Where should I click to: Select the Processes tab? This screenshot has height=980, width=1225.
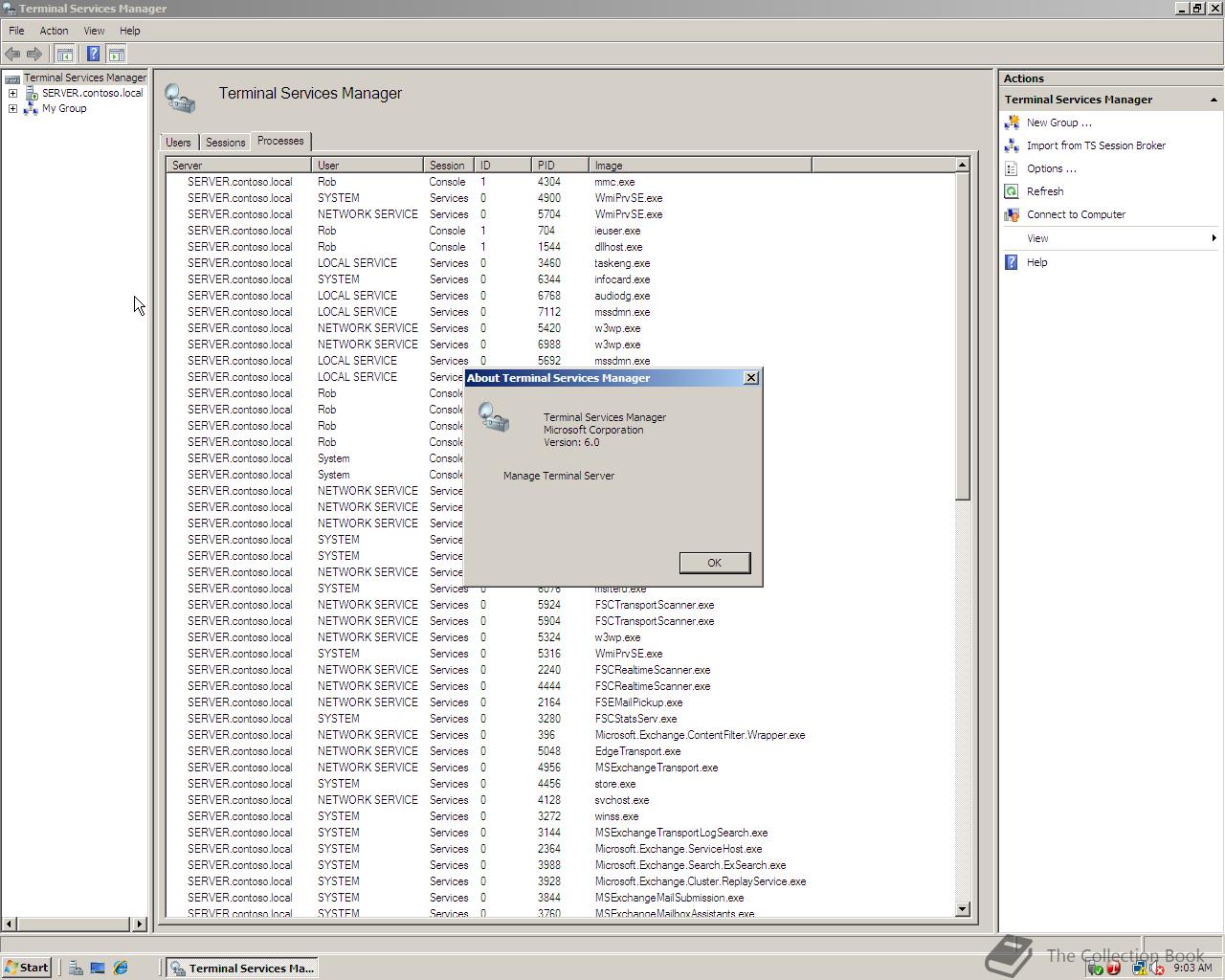280,141
